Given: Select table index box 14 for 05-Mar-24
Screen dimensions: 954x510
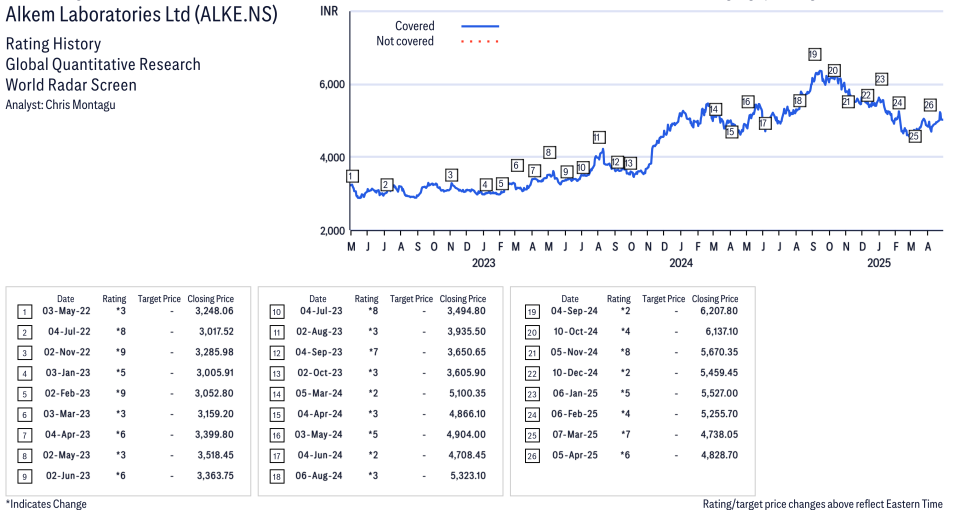Looking at the screenshot, I should (277, 394).
